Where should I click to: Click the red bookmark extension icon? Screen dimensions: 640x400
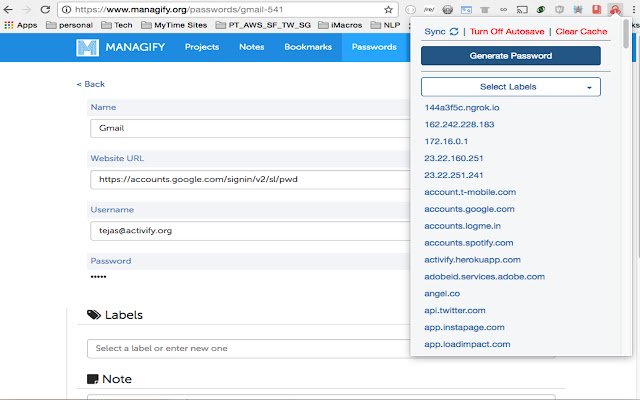[x=596, y=9]
